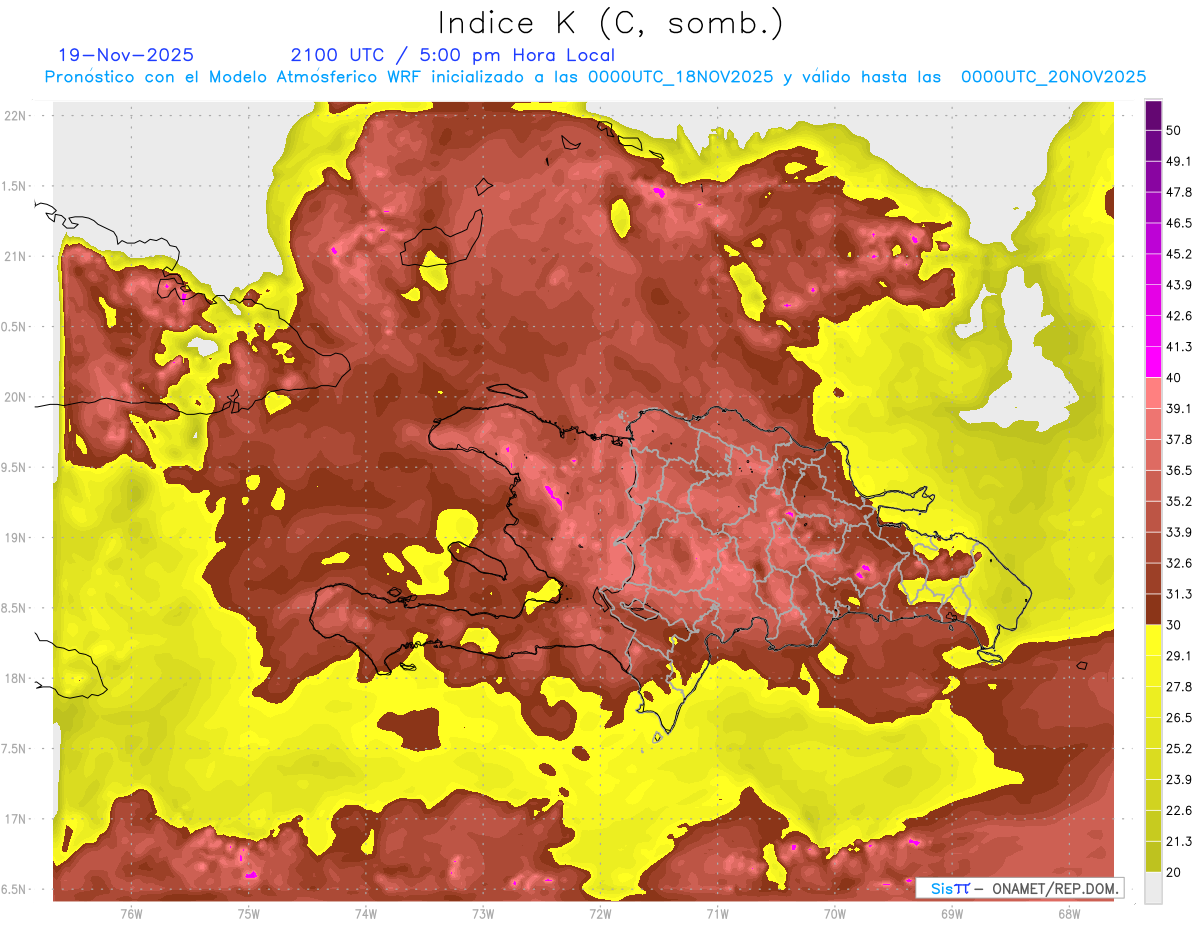Click the '22N' latitude label
1200x927 pixels.
coord(14,116)
